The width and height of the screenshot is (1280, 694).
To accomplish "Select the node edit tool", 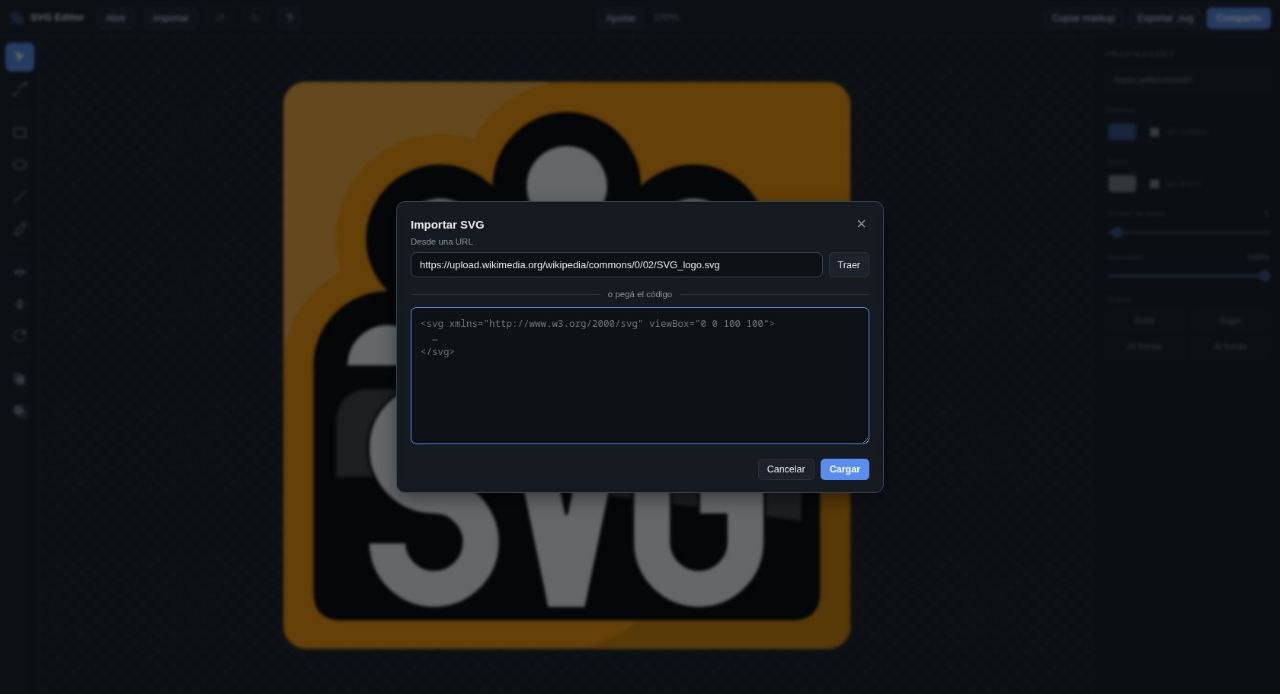I will coord(20,89).
